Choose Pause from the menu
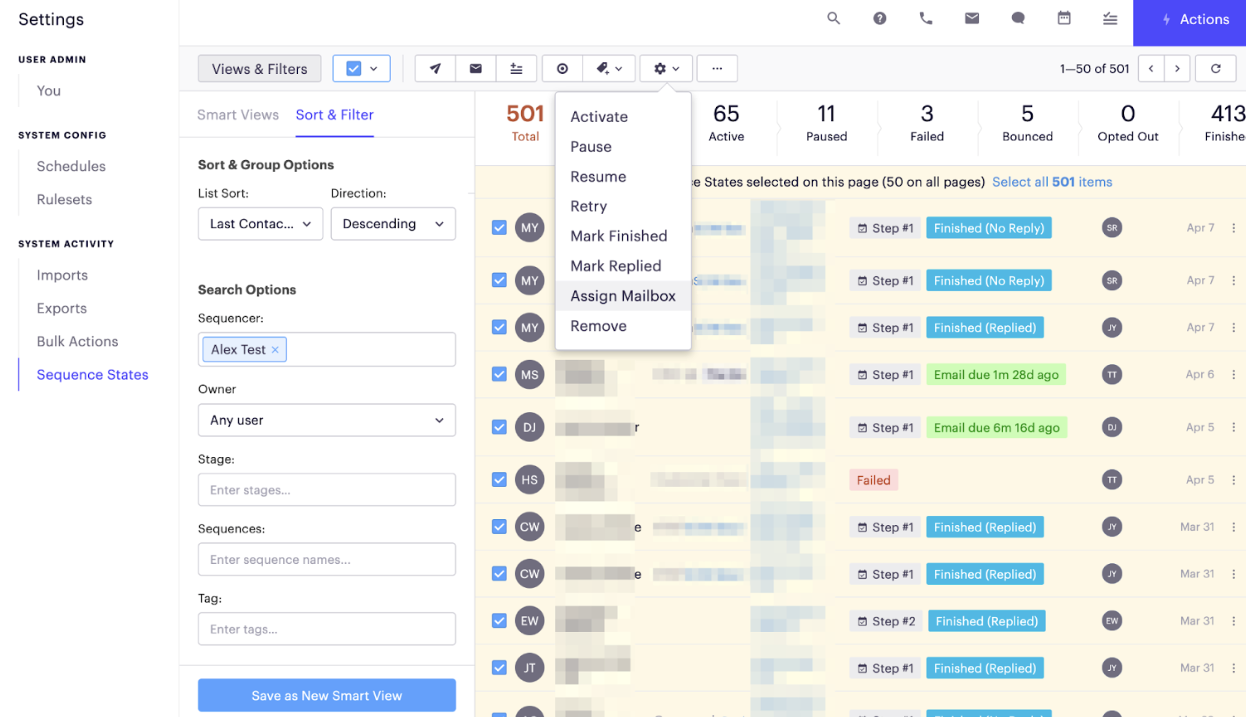The height and width of the screenshot is (717, 1246). [623, 147]
